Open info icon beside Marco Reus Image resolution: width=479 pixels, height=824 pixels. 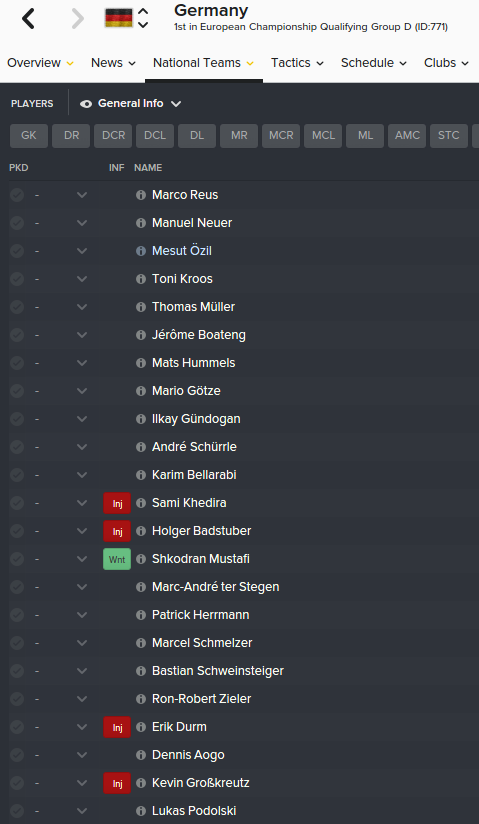point(140,195)
